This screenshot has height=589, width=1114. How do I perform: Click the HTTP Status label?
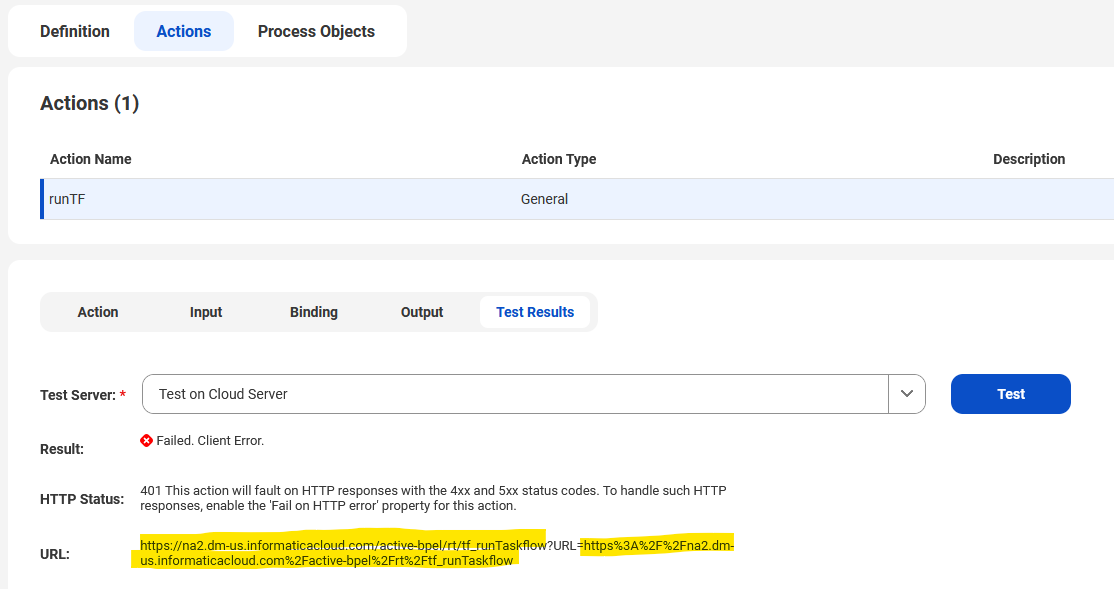coord(82,499)
